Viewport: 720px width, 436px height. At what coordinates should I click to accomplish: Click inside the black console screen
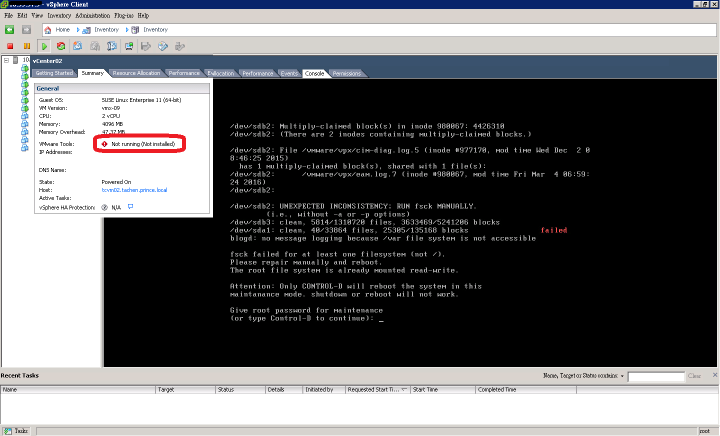click(x=410, y=223)
